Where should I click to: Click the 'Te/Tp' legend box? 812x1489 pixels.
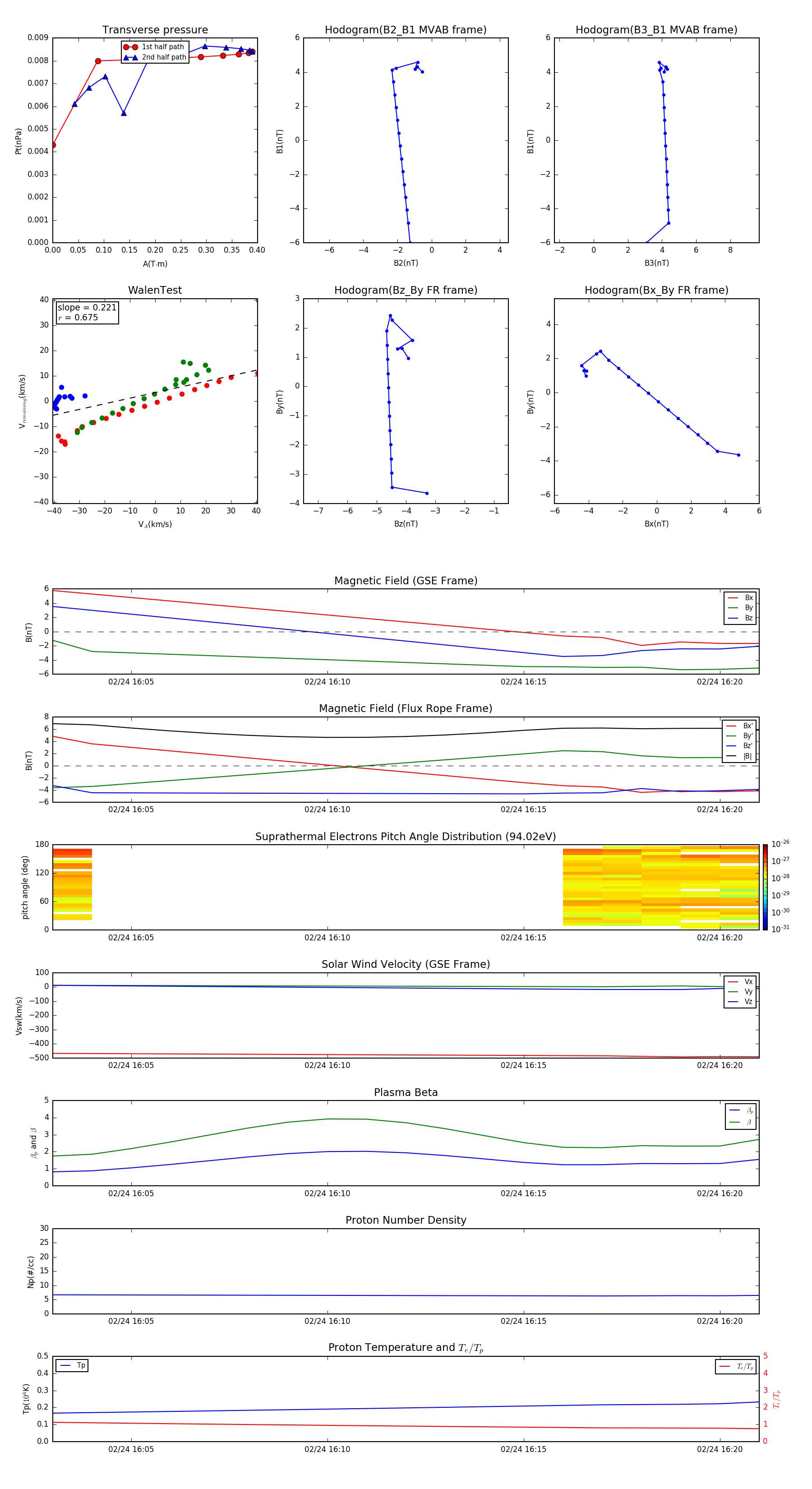[736, 1367]
